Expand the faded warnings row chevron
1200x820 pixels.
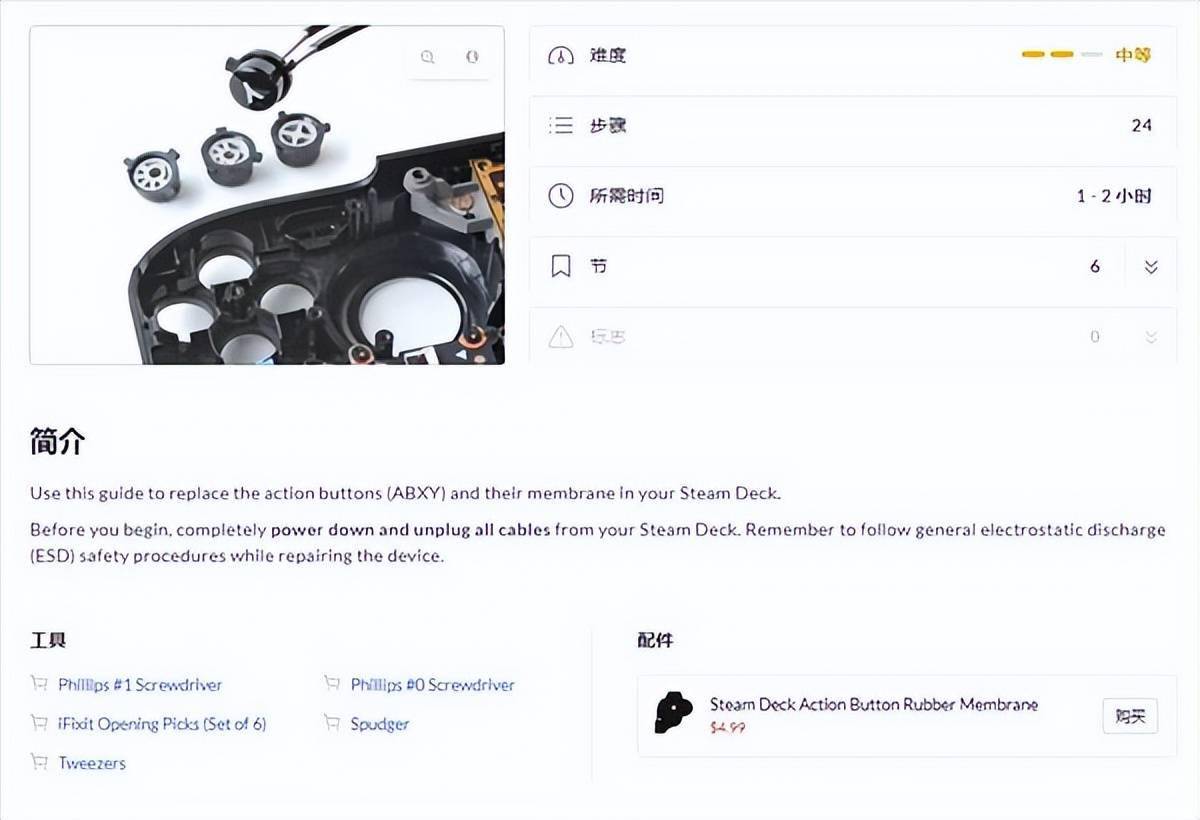(1151, 337)
